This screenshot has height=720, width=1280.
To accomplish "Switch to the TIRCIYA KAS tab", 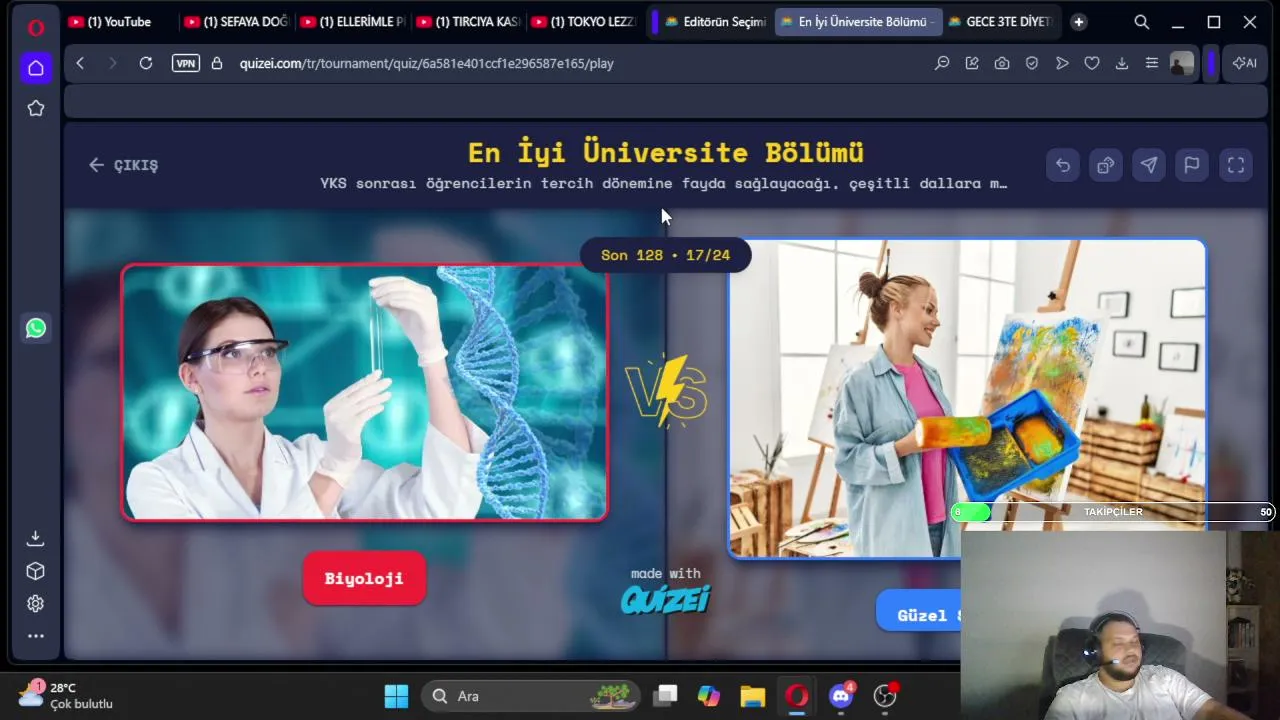I will [x=467, y=22].
